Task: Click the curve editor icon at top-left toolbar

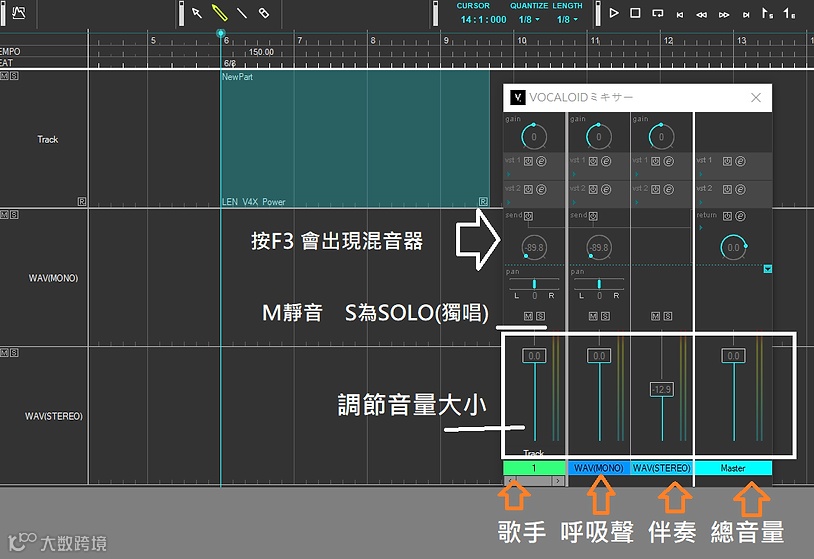Action: (19, 12)
